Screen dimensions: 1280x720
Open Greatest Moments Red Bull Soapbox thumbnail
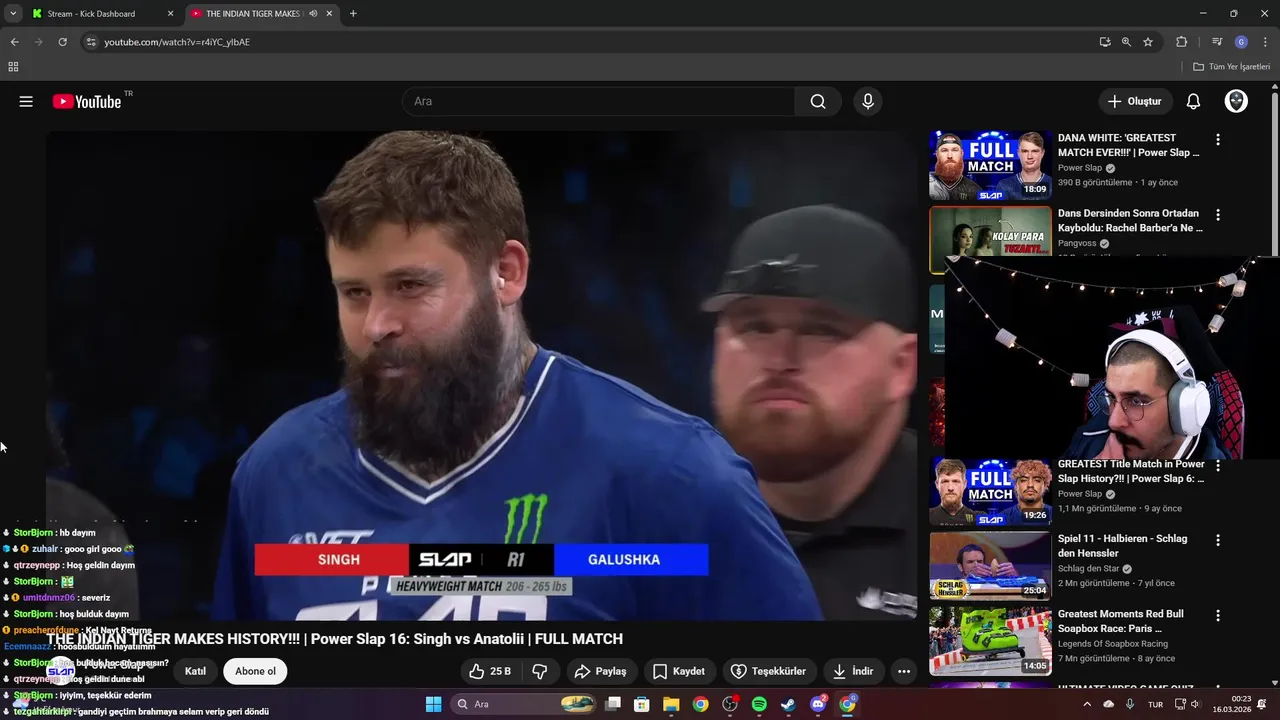(990, 641)
